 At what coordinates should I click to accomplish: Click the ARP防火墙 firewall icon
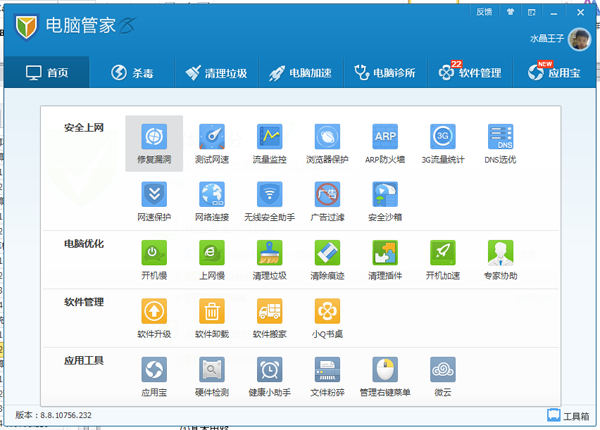pos(385,143)
